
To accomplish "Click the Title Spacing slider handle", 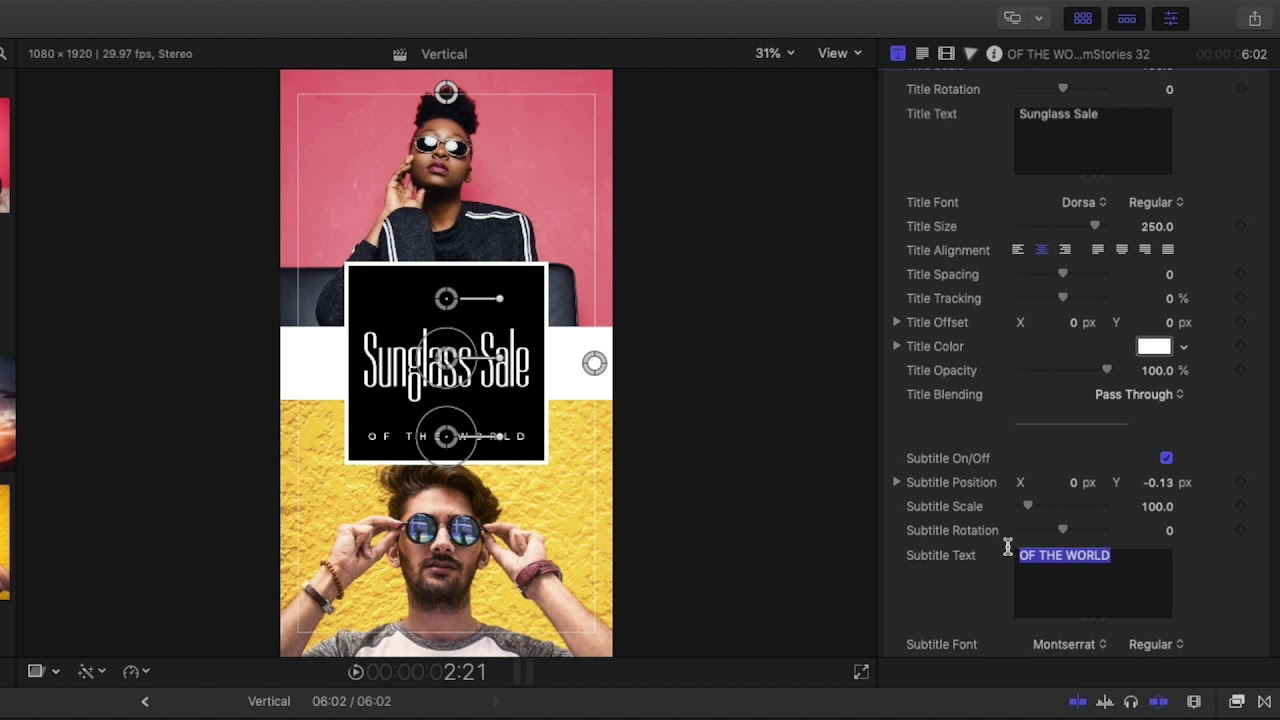I will 1062,274.
